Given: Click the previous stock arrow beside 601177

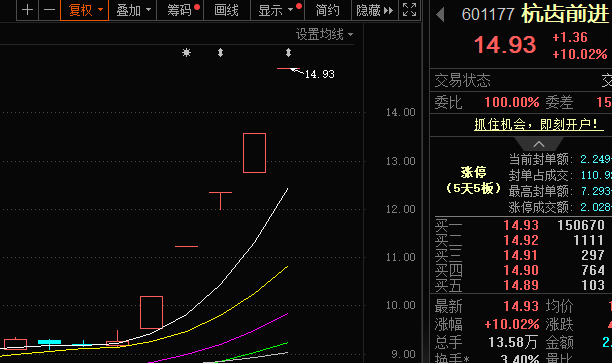Looking at the screenshot, I should (440, 15).
